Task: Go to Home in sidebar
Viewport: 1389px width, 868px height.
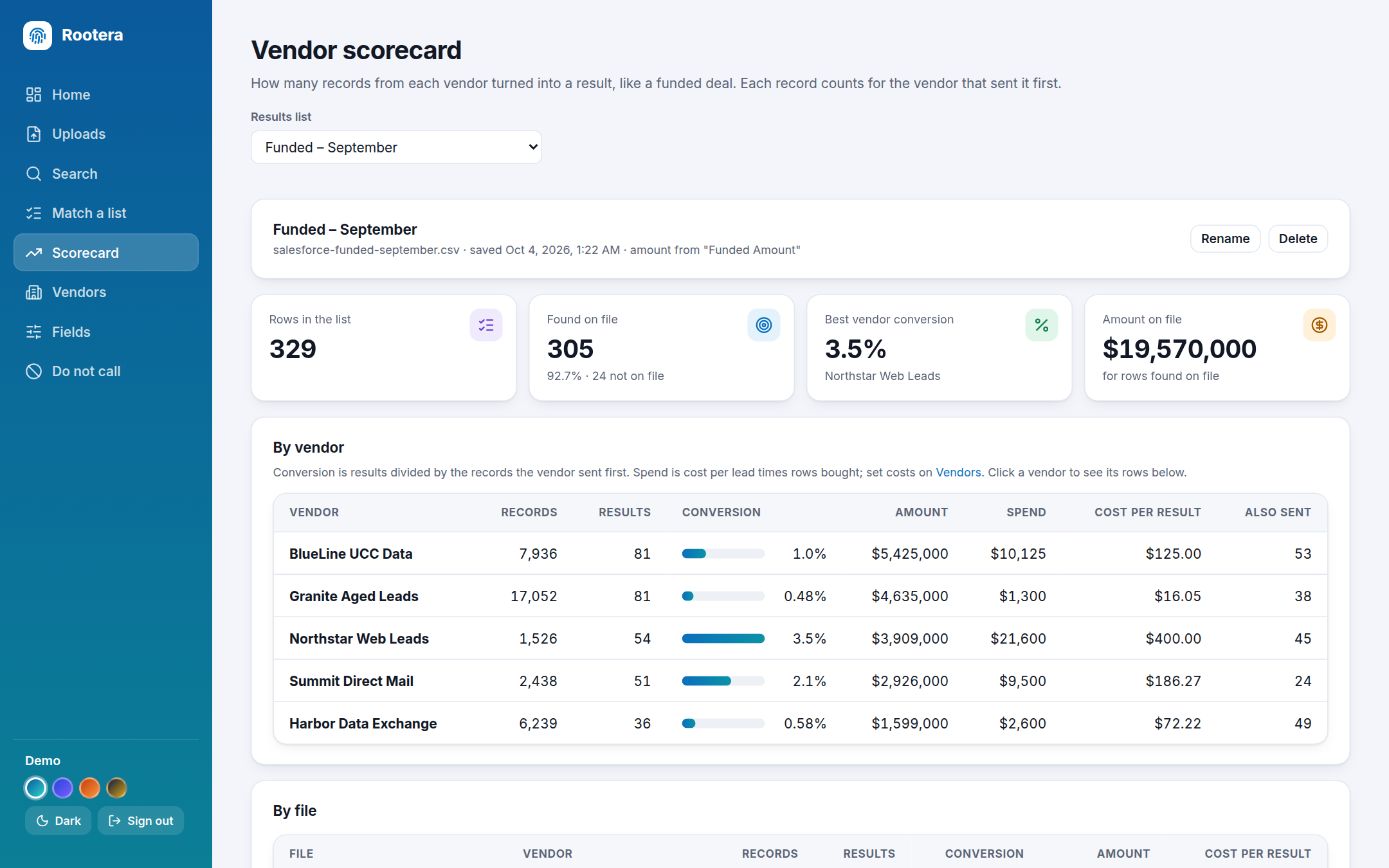Action: [x=106, y=95]
